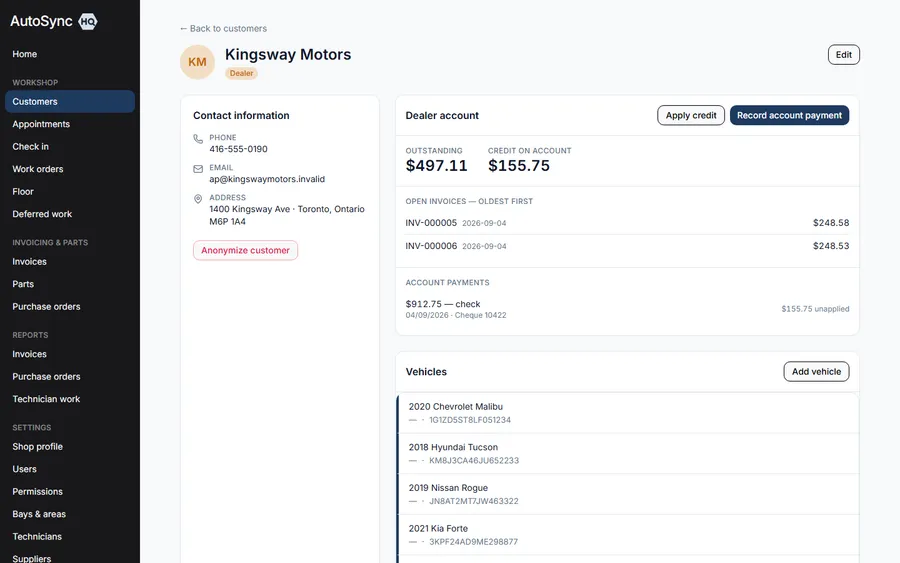Image resolution: width=900 pixels, height=563 pixels.
Task: Open Check in page
Action: (70, 146)
